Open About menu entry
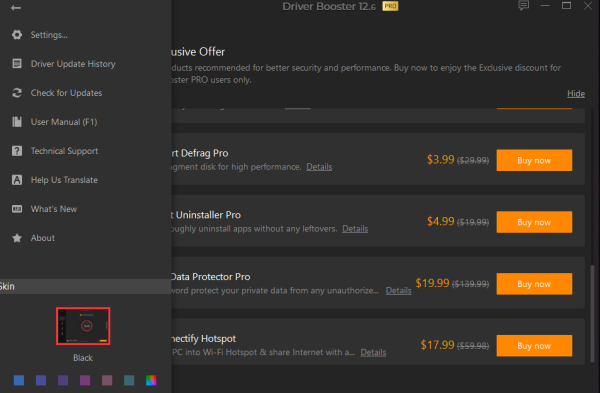This screenshot has width=600, height=393. tap(43, 238)
